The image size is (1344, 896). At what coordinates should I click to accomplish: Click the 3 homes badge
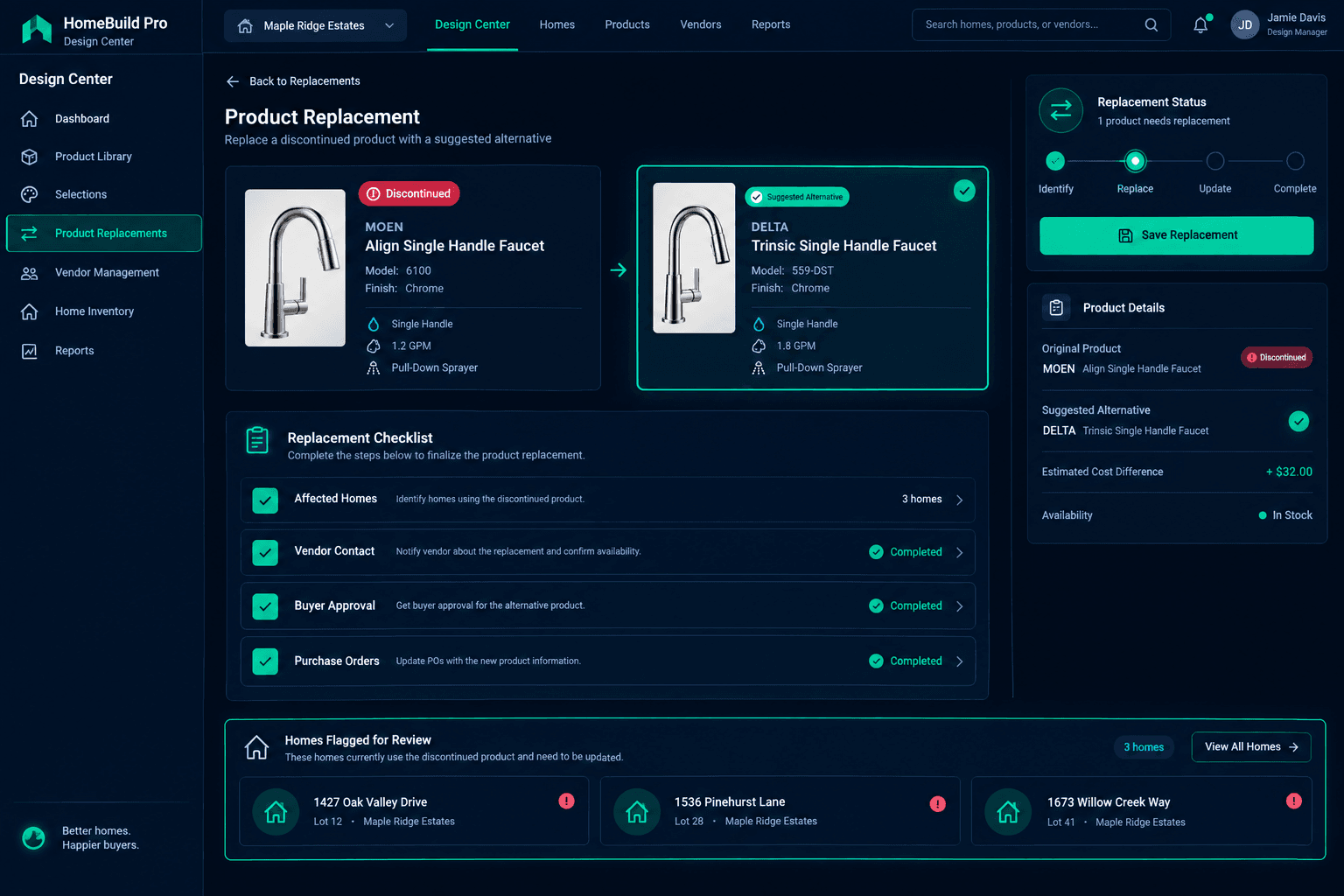[x=1144, y=747]
